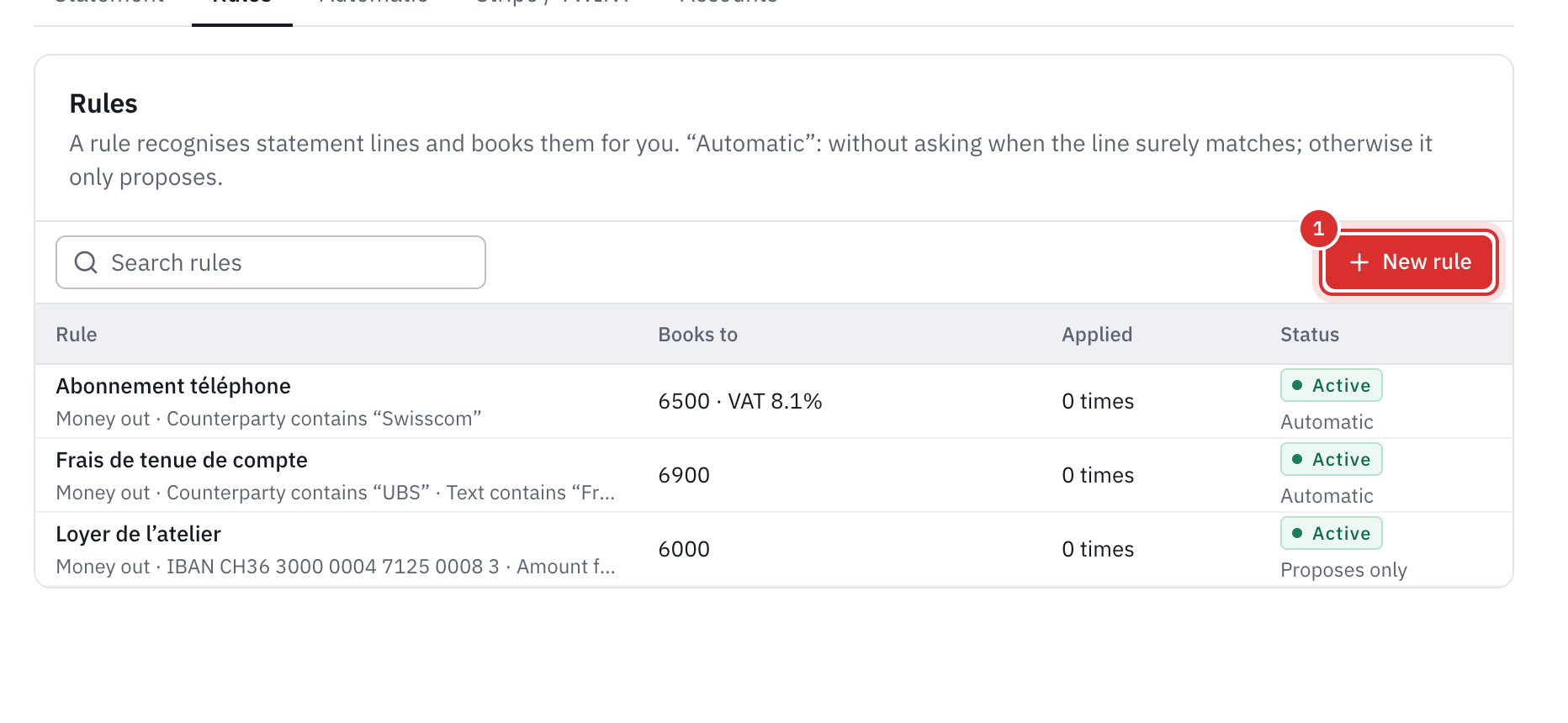Click the Books to column header

[697, 335]
